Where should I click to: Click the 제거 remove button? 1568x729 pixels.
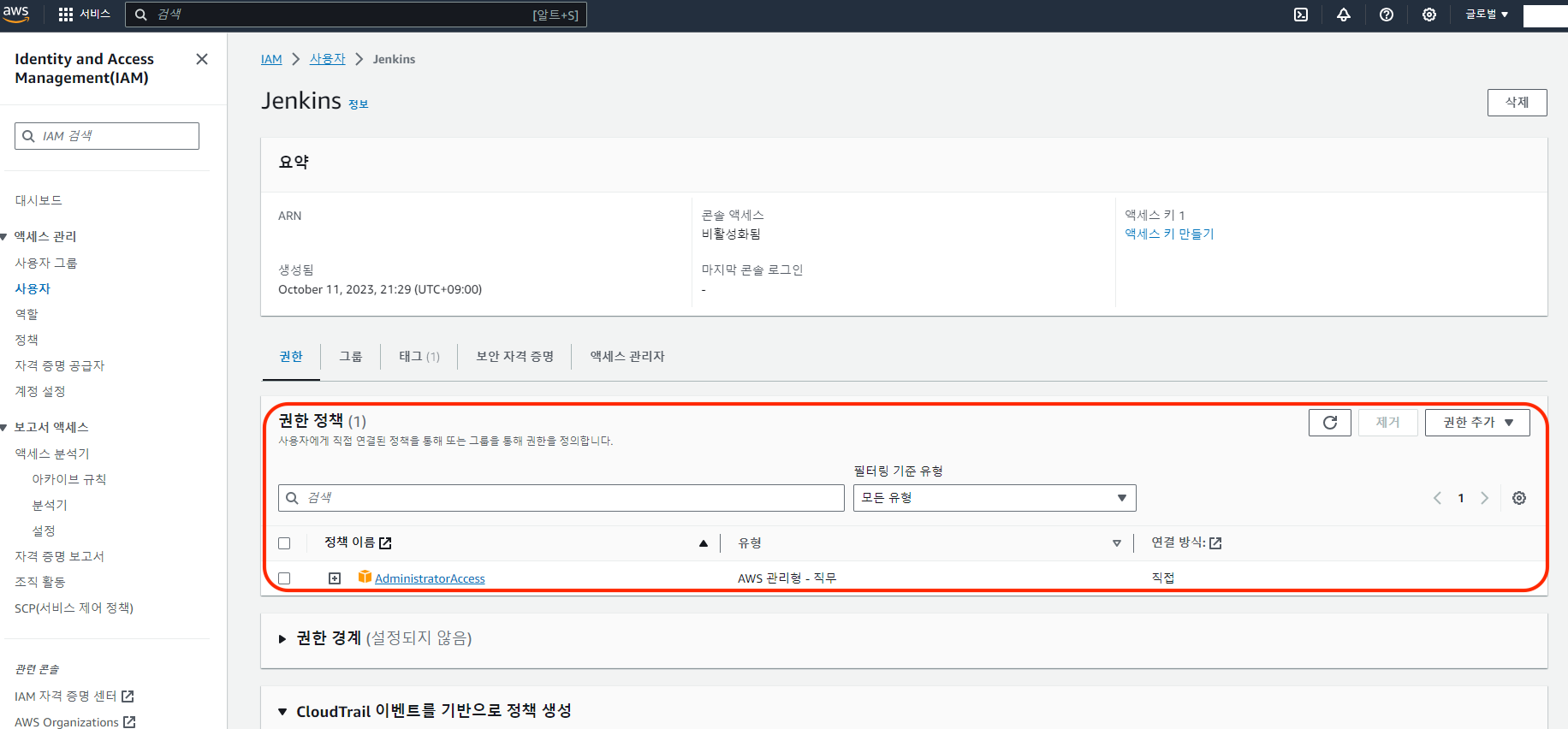point(1388,423)
